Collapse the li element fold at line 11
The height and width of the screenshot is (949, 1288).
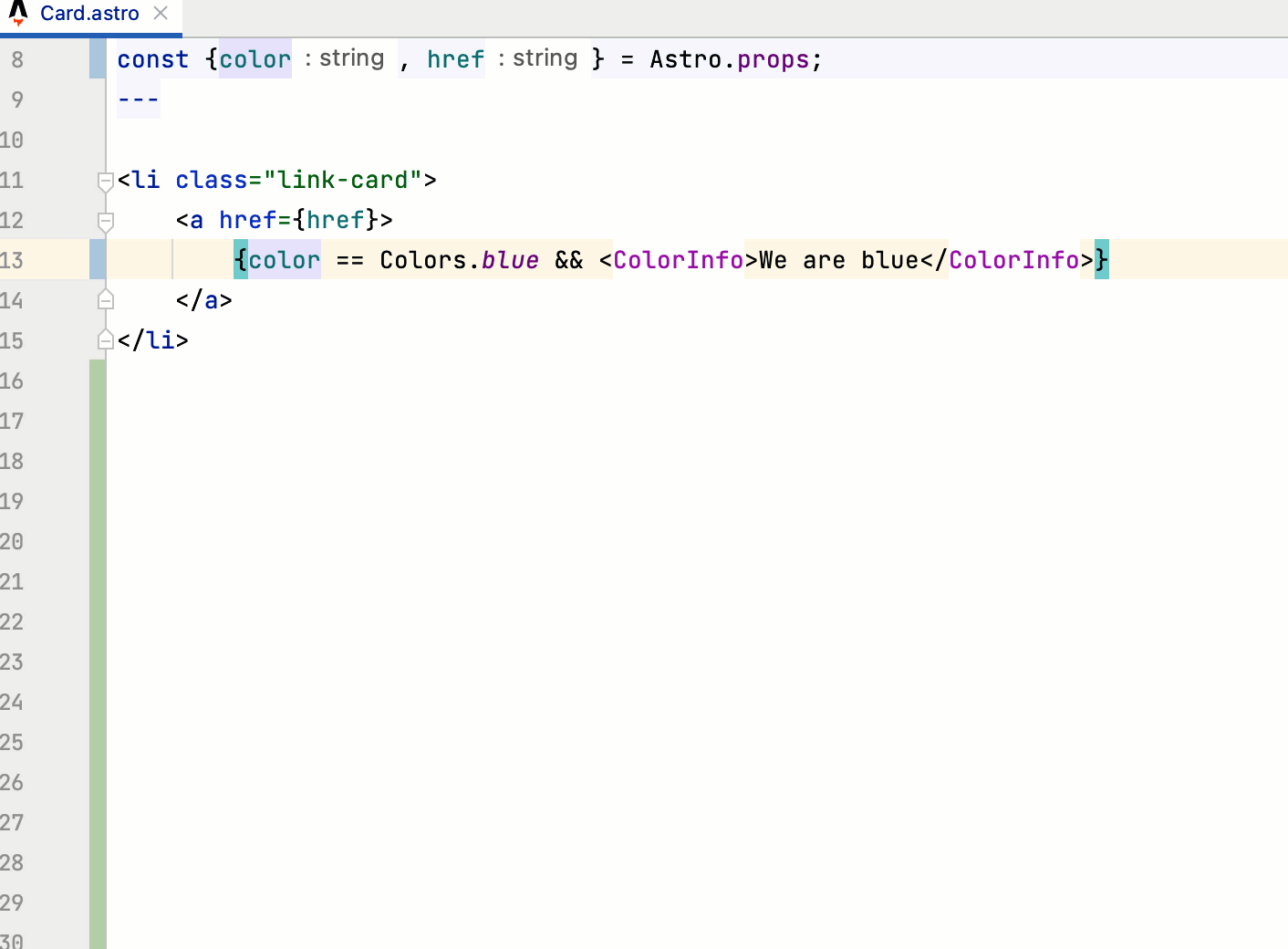pyautogui.click(x=105, y=181)
